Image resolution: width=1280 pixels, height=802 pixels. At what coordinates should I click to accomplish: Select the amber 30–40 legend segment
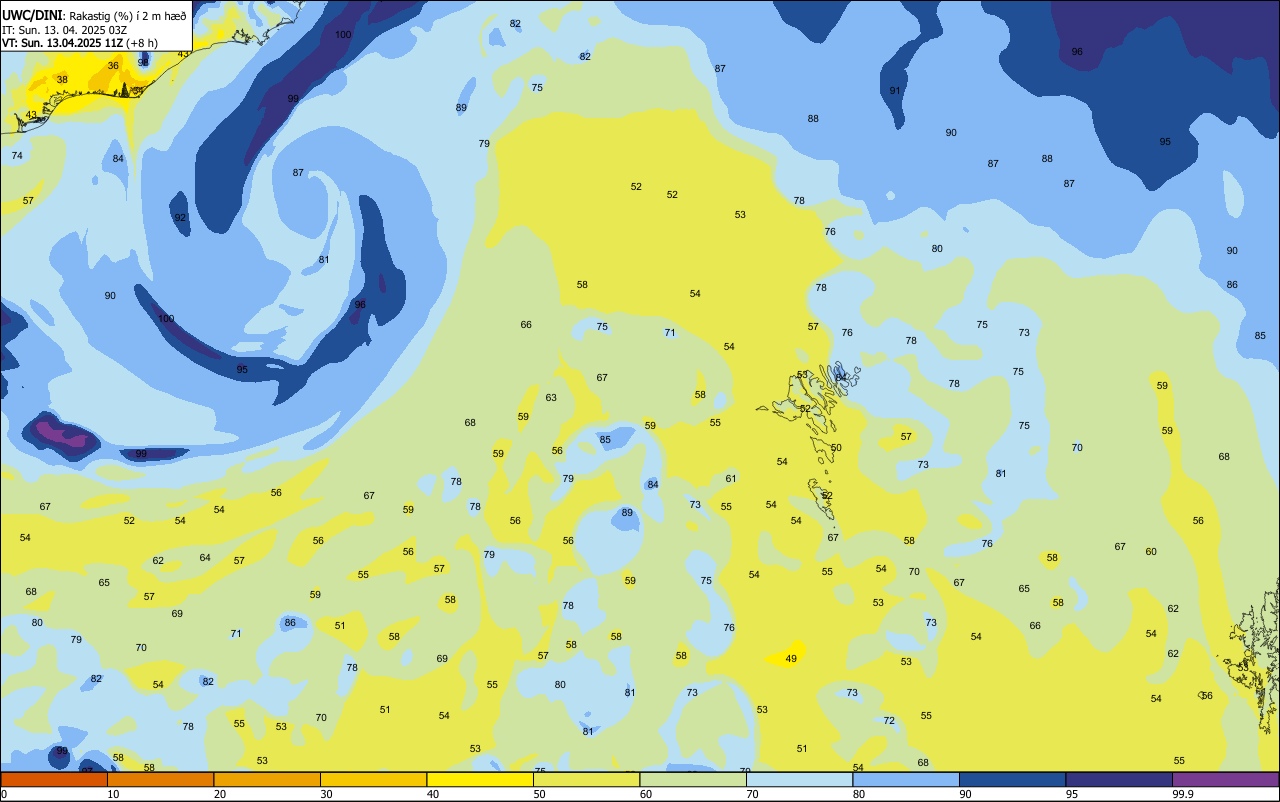click(373, 780)
